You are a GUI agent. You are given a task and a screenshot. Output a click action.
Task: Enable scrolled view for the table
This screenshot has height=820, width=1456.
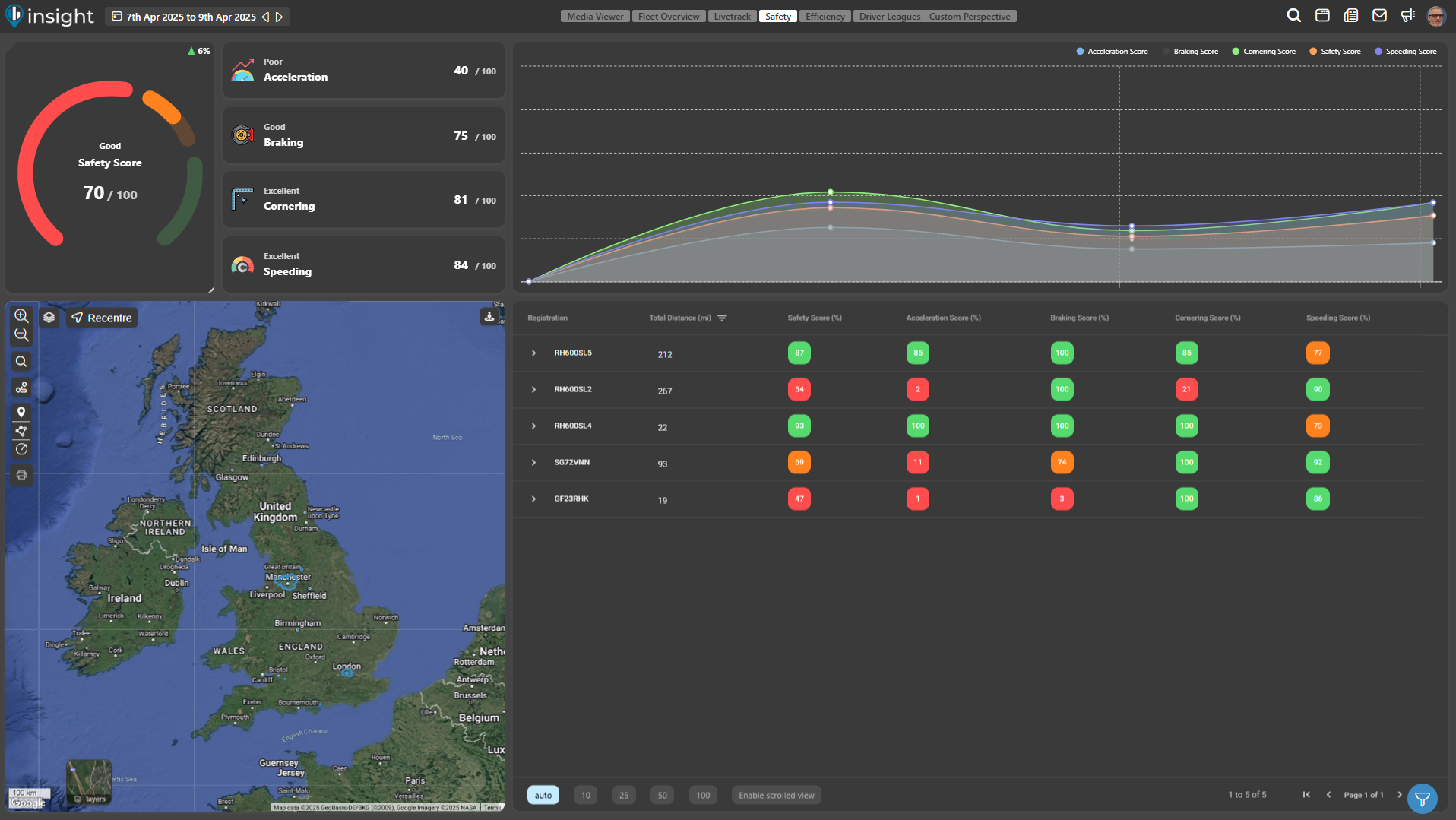click(776, 796)
